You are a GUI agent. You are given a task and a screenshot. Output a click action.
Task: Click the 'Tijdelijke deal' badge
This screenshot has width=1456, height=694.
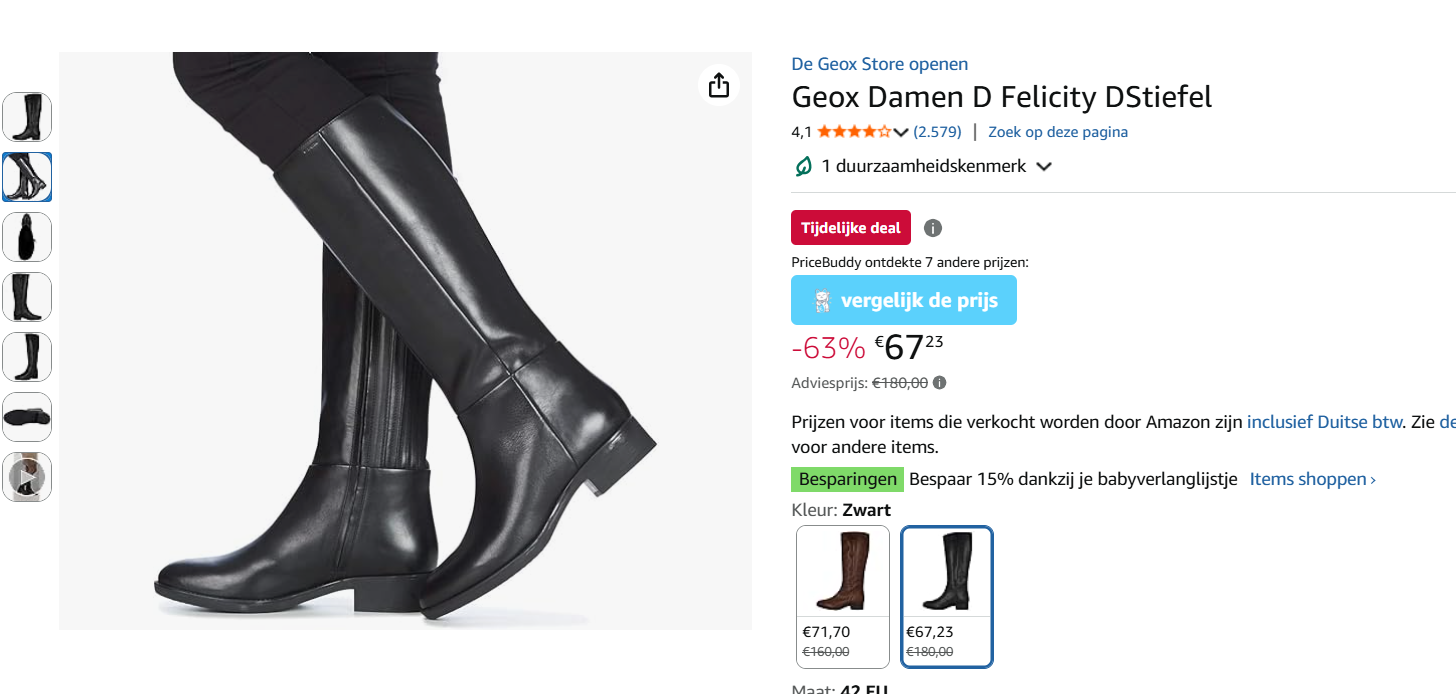click(850, 228)
